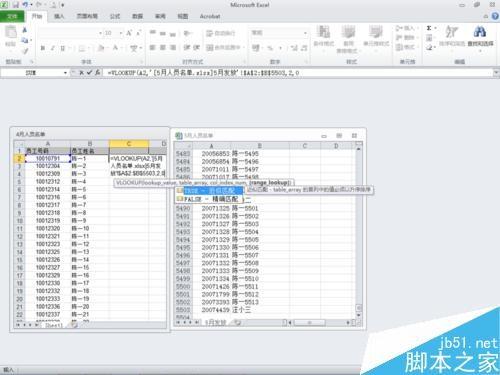
Task: Click the Decrease Decimal icon
Action: pyautogui.click(x=304, y=48)
